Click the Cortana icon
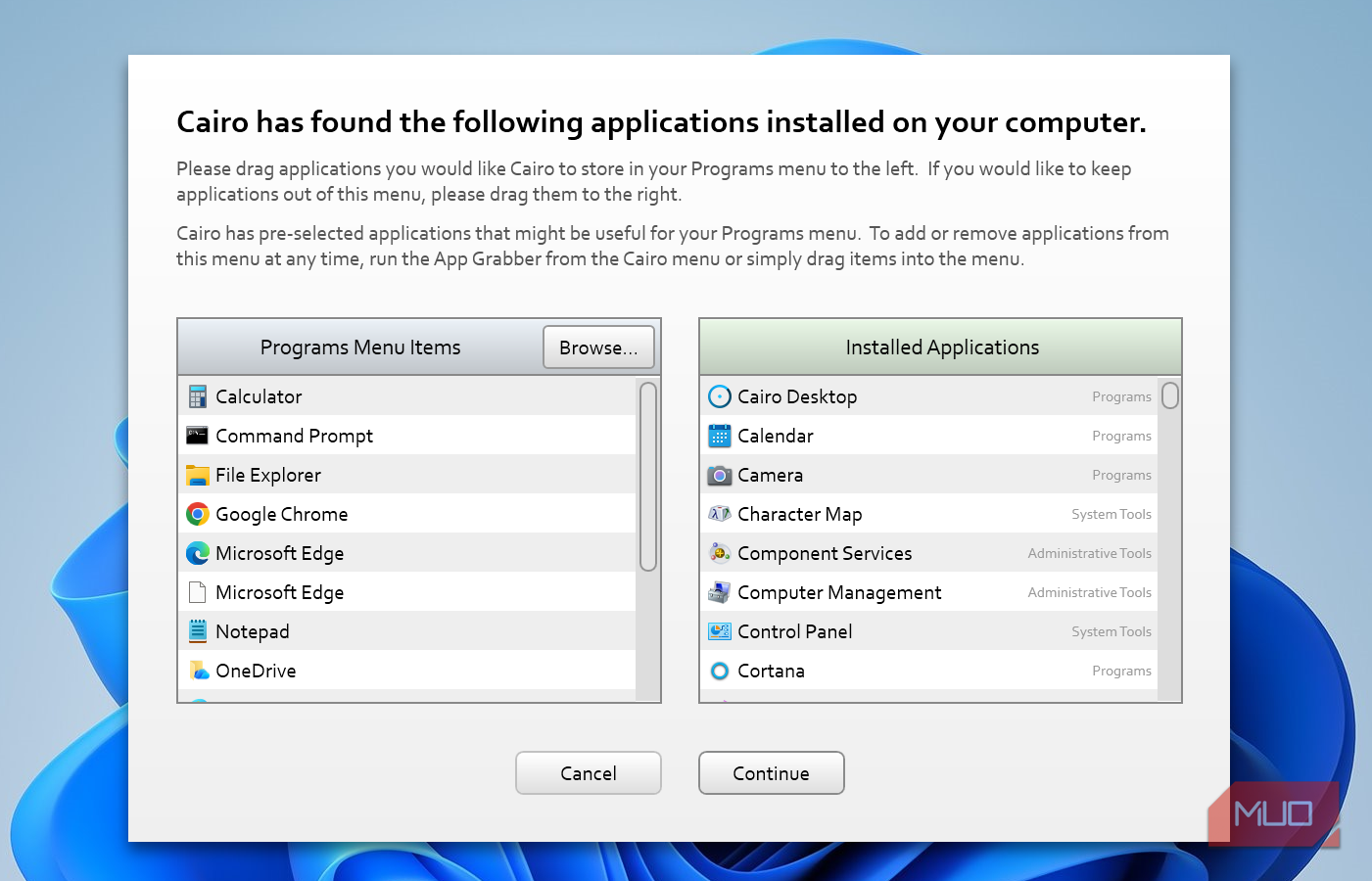 (720, 671)
